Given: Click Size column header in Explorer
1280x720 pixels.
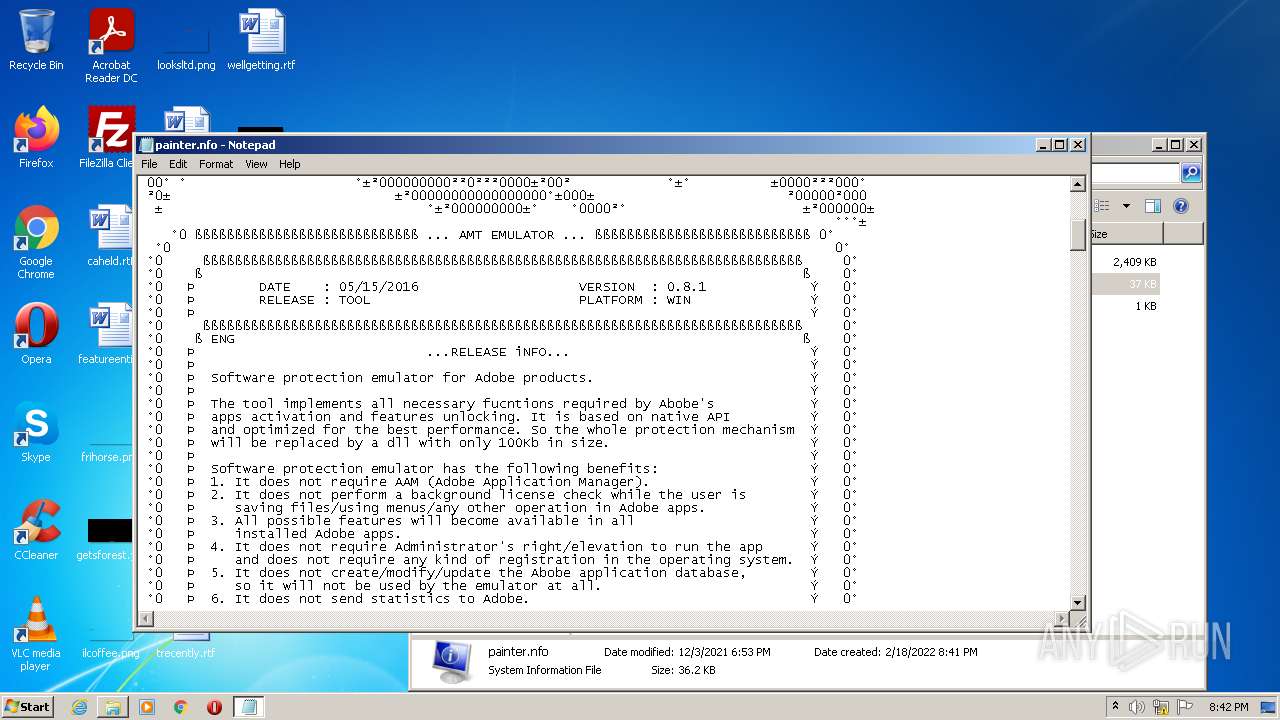Looking at the screenshot, I should coord(1126,234).
